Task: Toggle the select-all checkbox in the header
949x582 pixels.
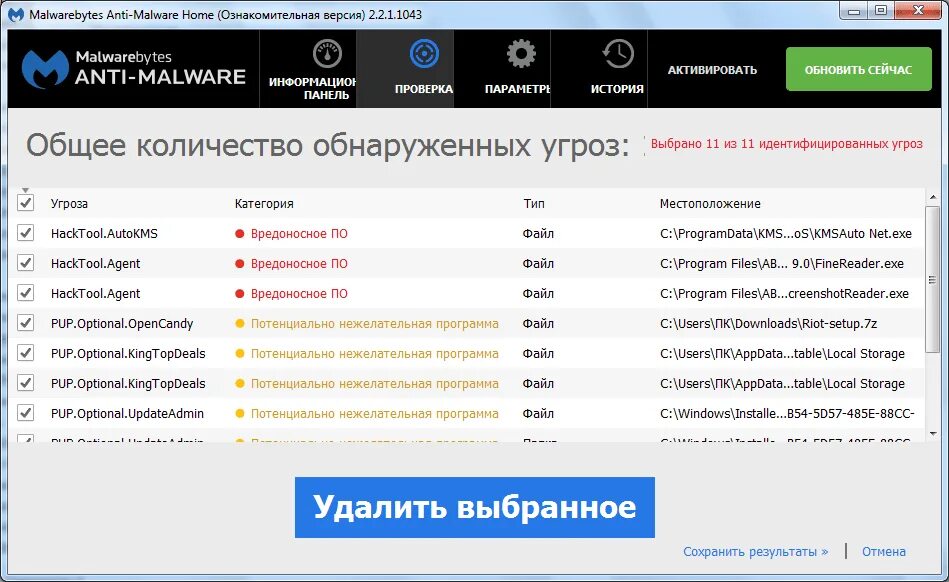Action: (25, 203)
